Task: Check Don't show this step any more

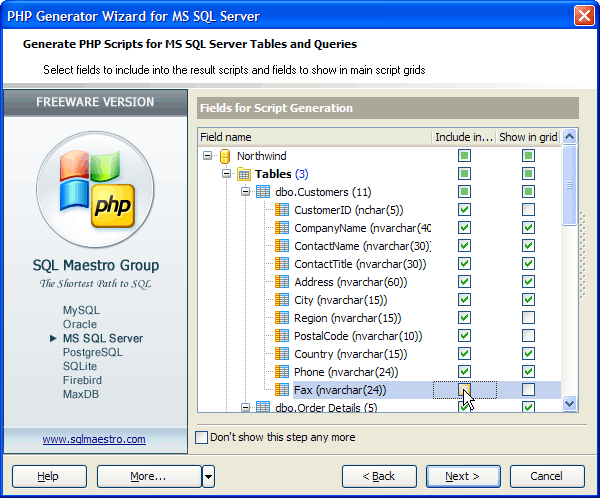Action: (201, 437)
